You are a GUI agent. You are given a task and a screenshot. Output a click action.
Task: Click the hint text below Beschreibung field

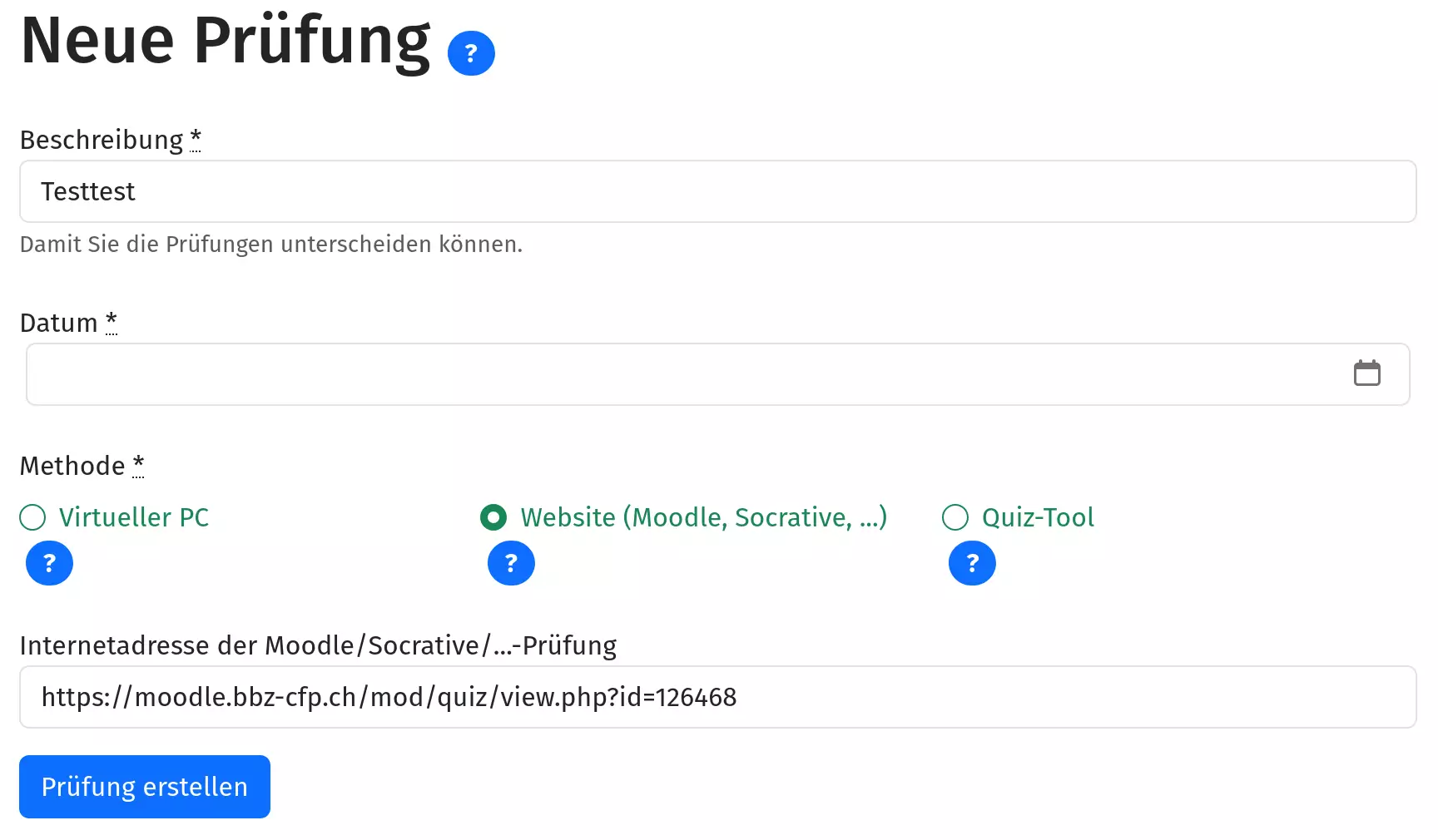tap(271, 245)
